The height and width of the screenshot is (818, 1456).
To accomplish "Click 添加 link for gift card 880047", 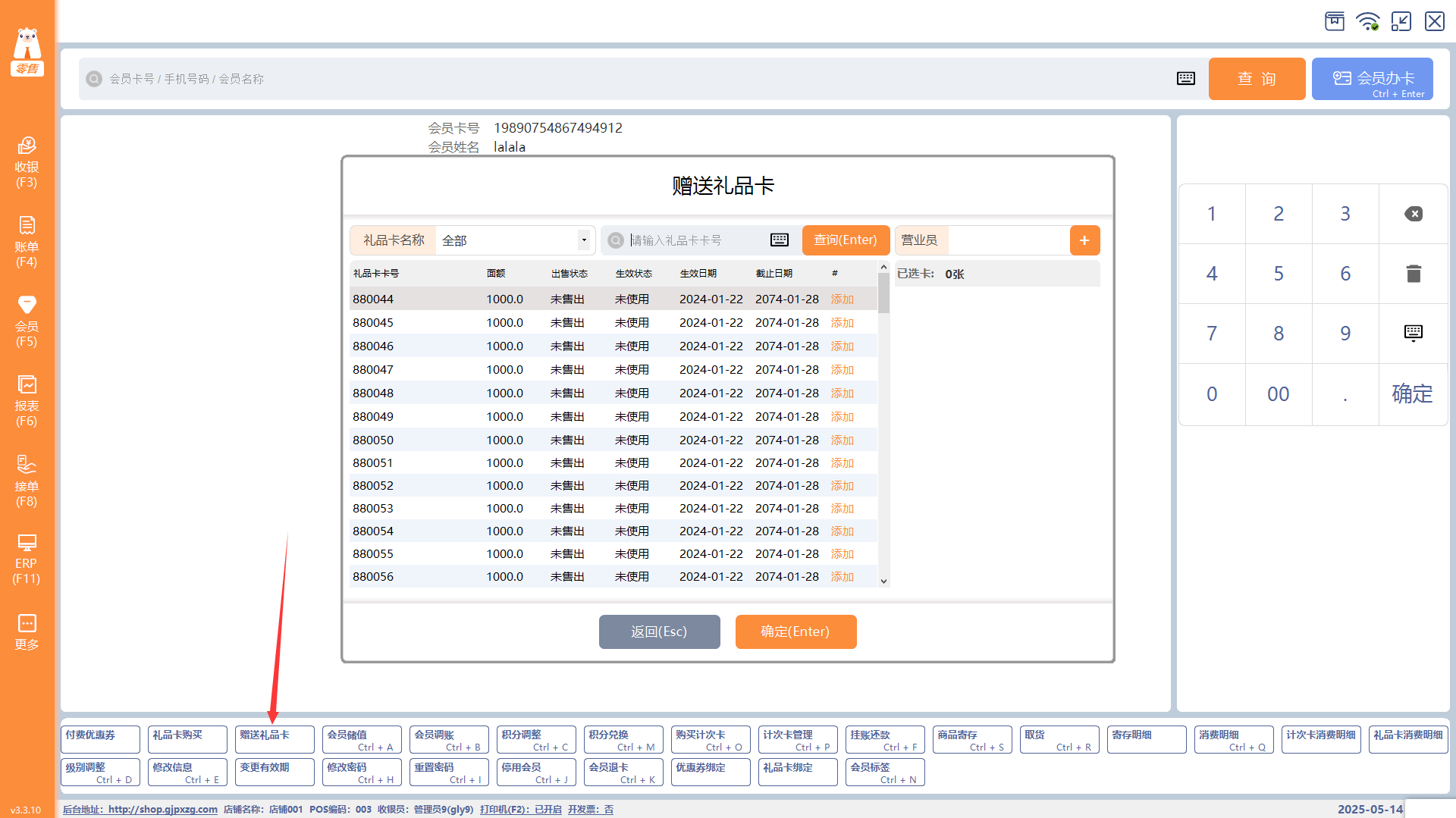I will click(x=842, y=370).
